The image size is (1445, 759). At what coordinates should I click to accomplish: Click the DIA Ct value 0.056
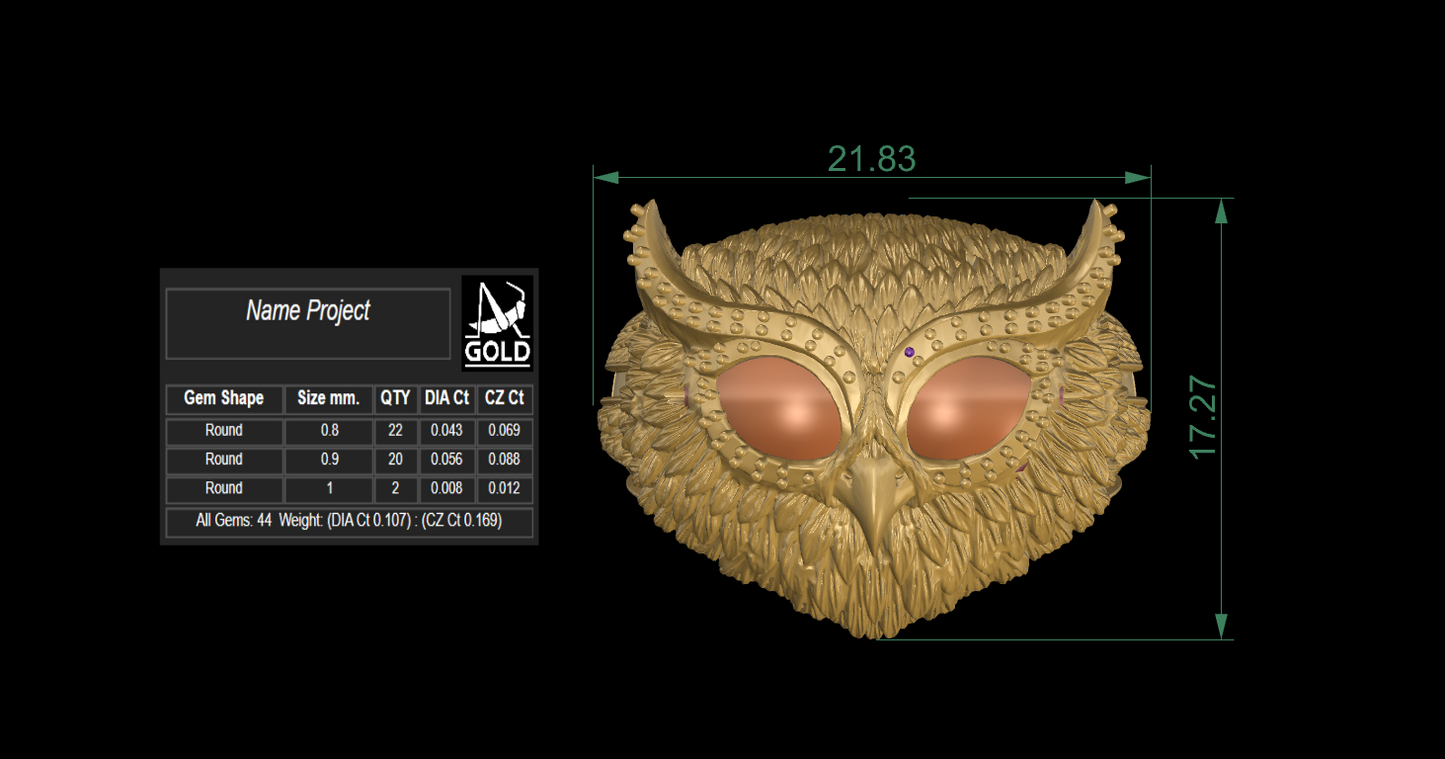pos(447,460)
